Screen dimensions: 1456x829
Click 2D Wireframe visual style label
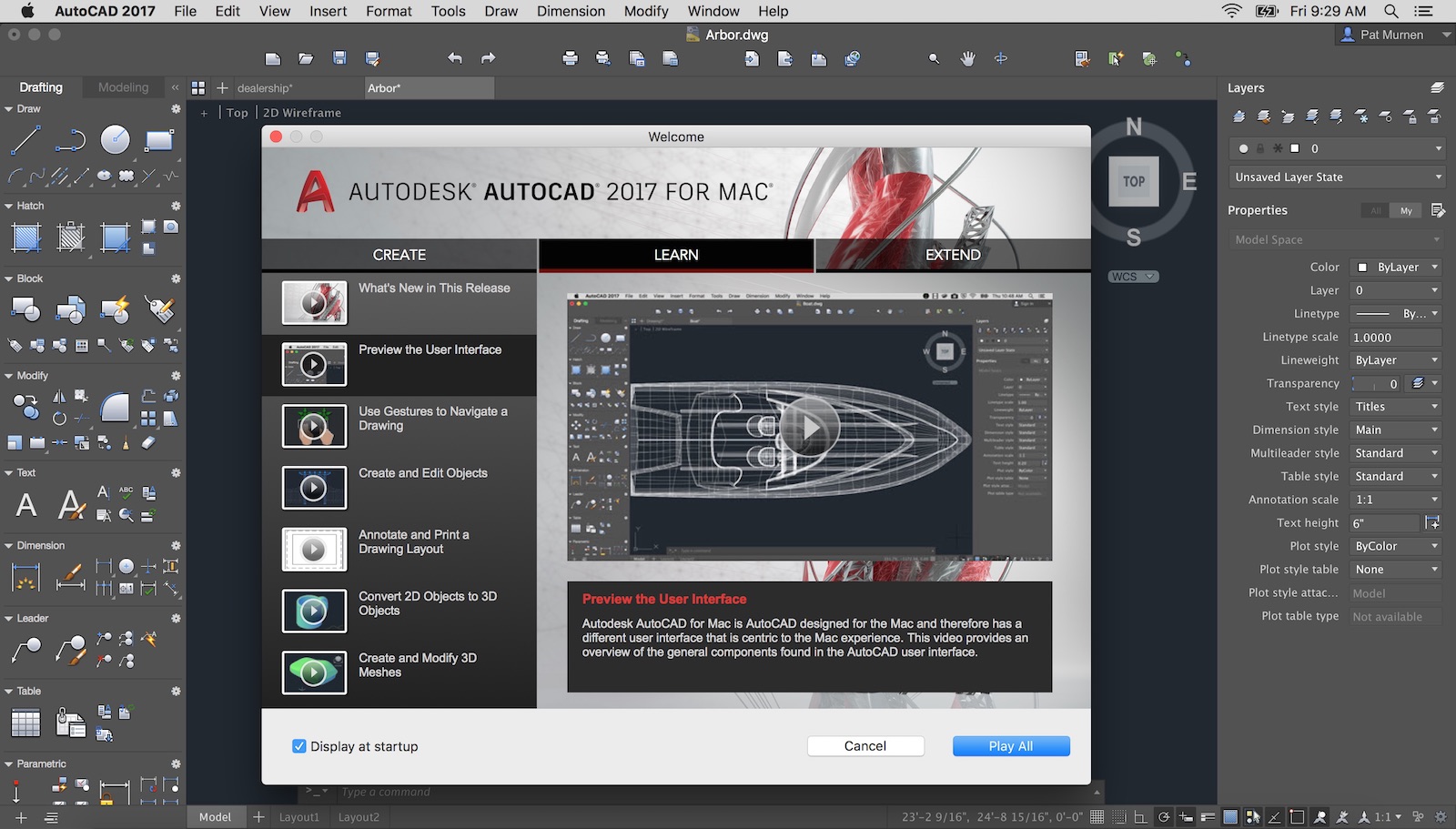302,113
